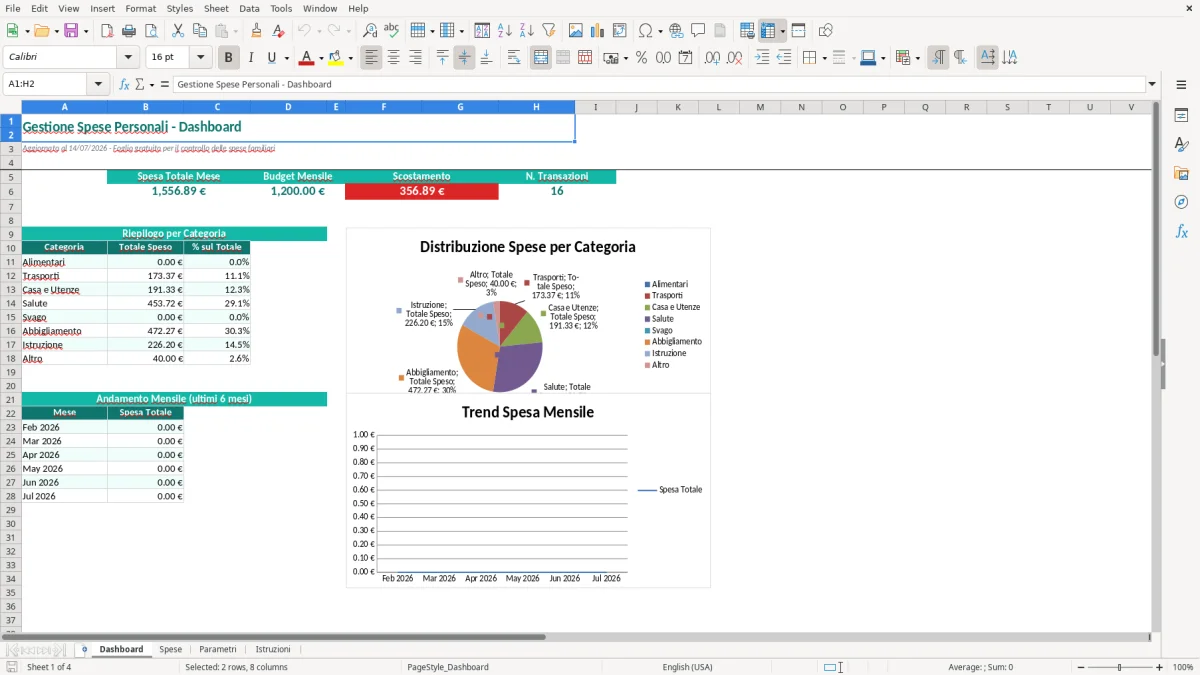Click the zoom slider handle

pos(1119,667)
